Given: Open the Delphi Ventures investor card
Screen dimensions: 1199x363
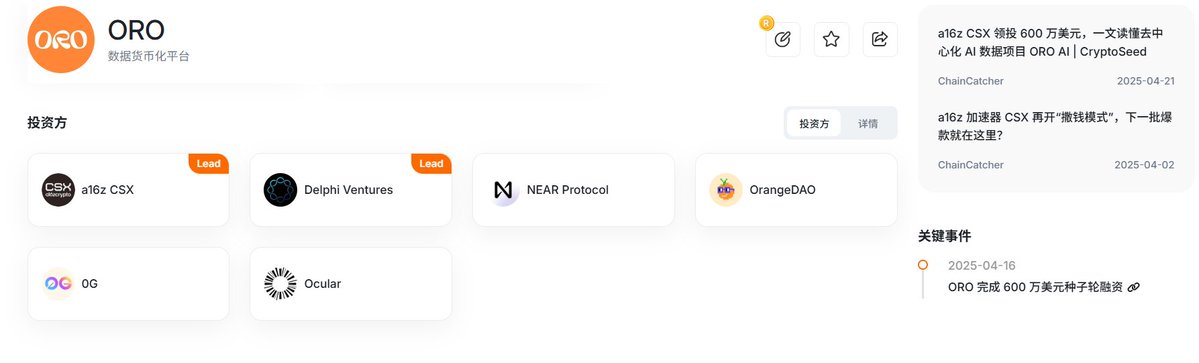Looking at the screenshot, I should (x=351, y=190).
